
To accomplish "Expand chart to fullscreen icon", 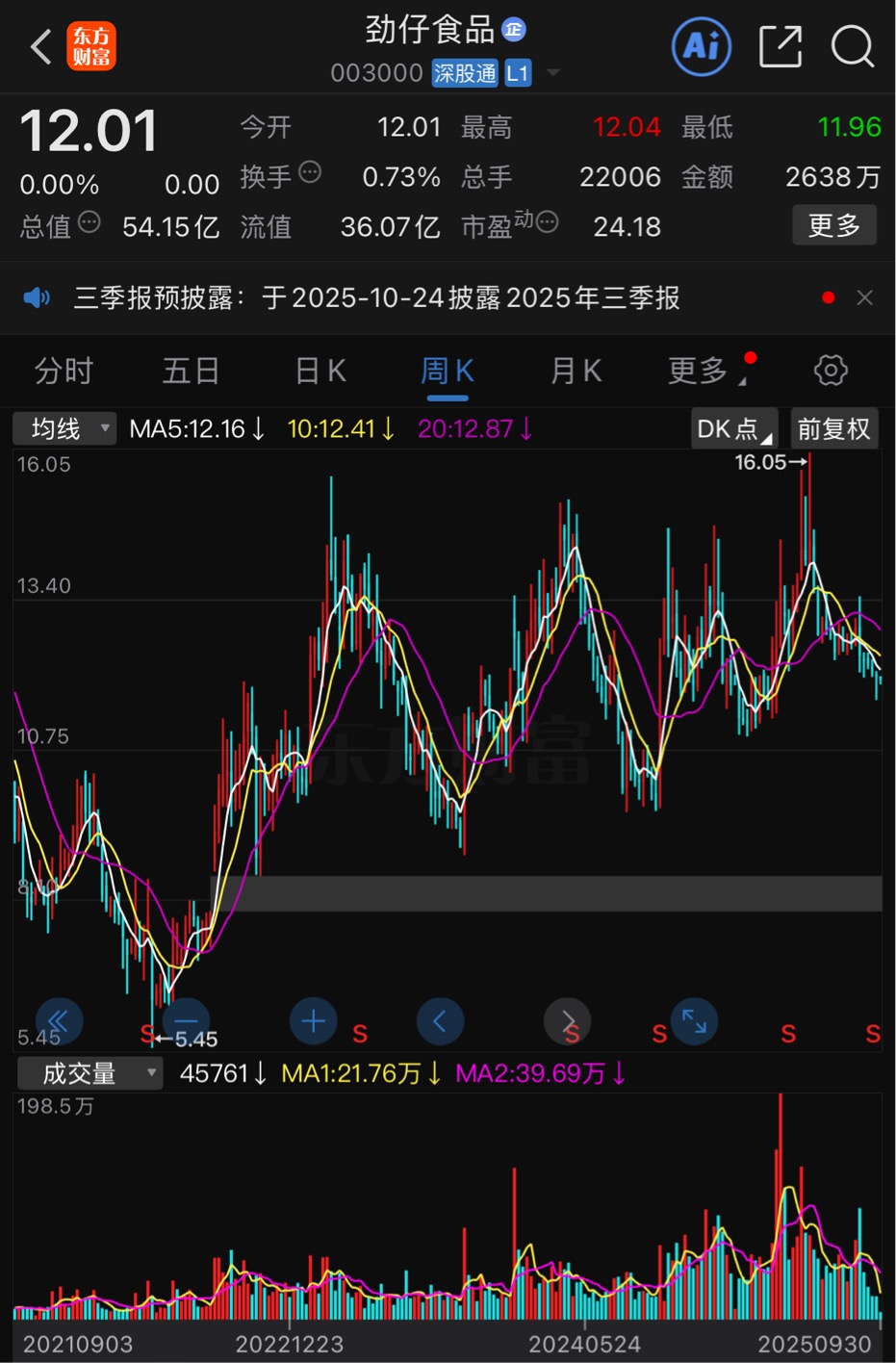I will pos(695,1021).
